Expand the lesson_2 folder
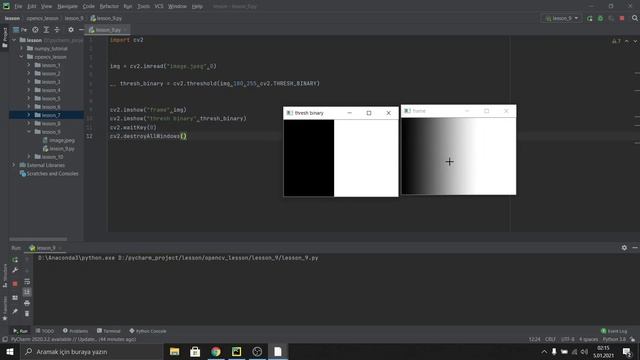640x360 pixels. click(x=29, y=73)
